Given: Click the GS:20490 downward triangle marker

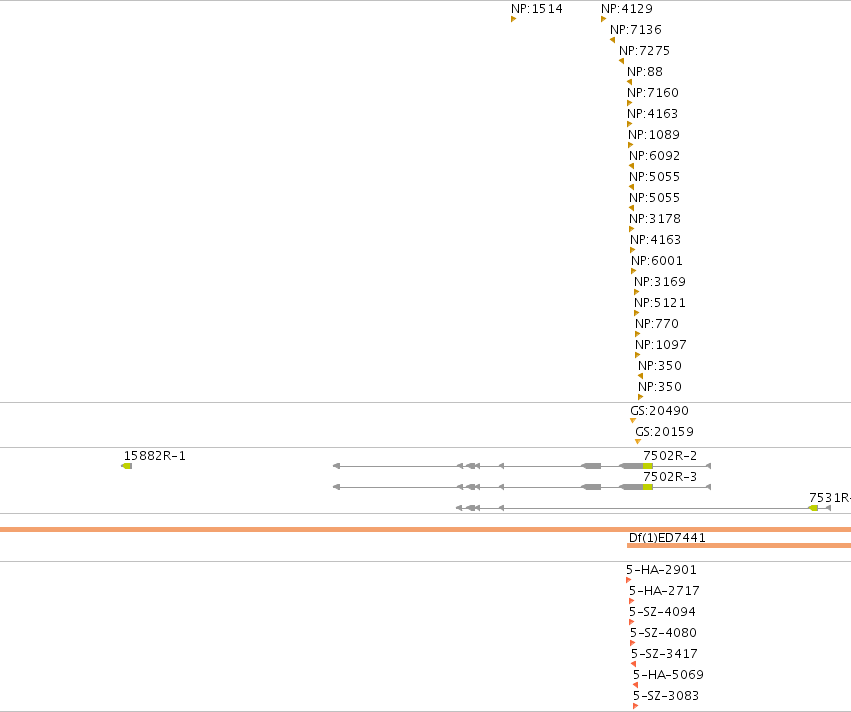Looking at the screenshot, I should 633,421.
